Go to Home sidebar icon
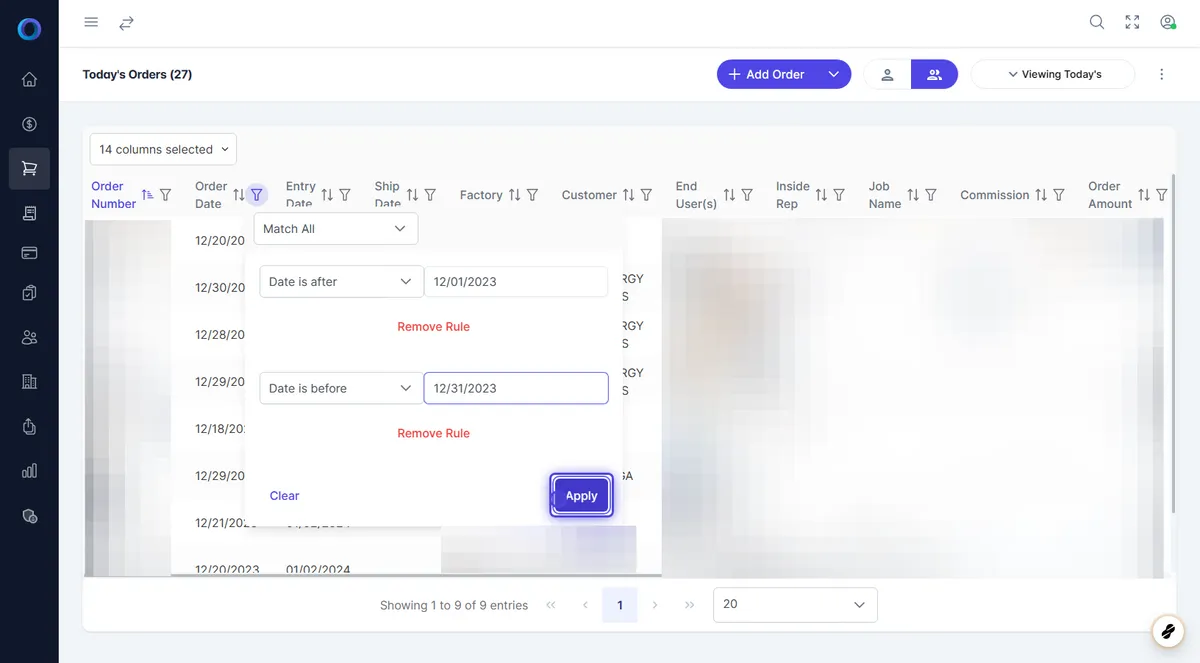The width and height of the screenshot is (1200, 663). [x=29, y=79]
